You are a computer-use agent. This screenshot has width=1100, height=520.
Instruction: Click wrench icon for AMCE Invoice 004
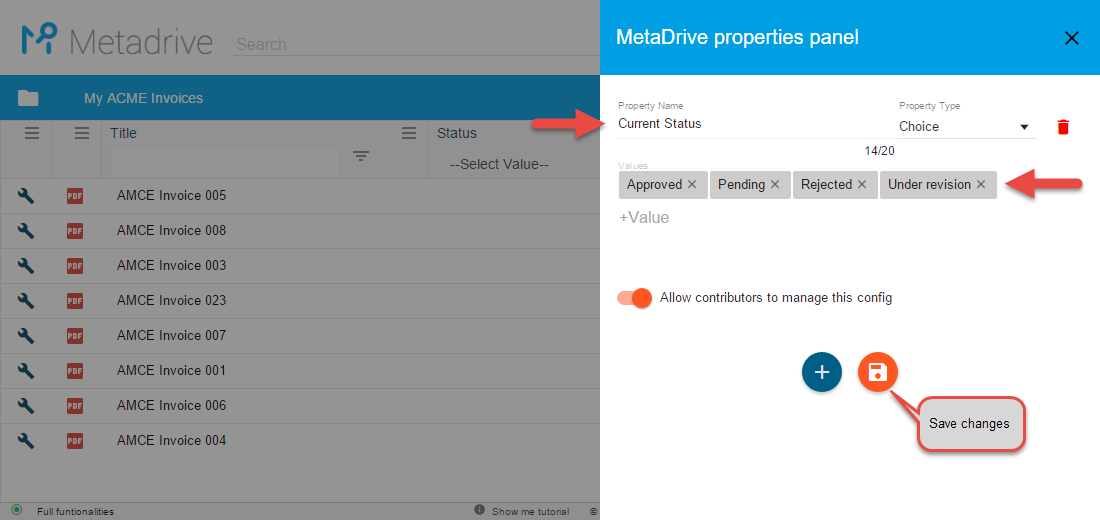26,441
